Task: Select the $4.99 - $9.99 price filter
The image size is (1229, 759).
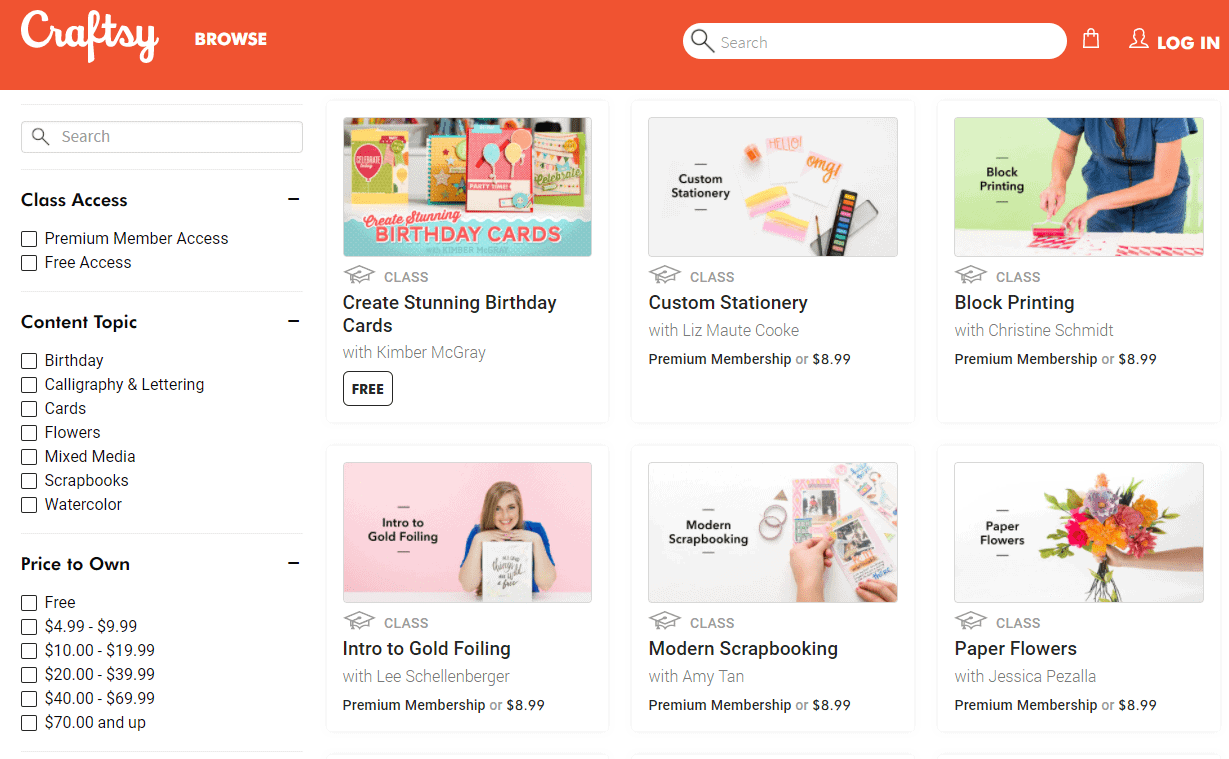Action: (x=28, y=626)
